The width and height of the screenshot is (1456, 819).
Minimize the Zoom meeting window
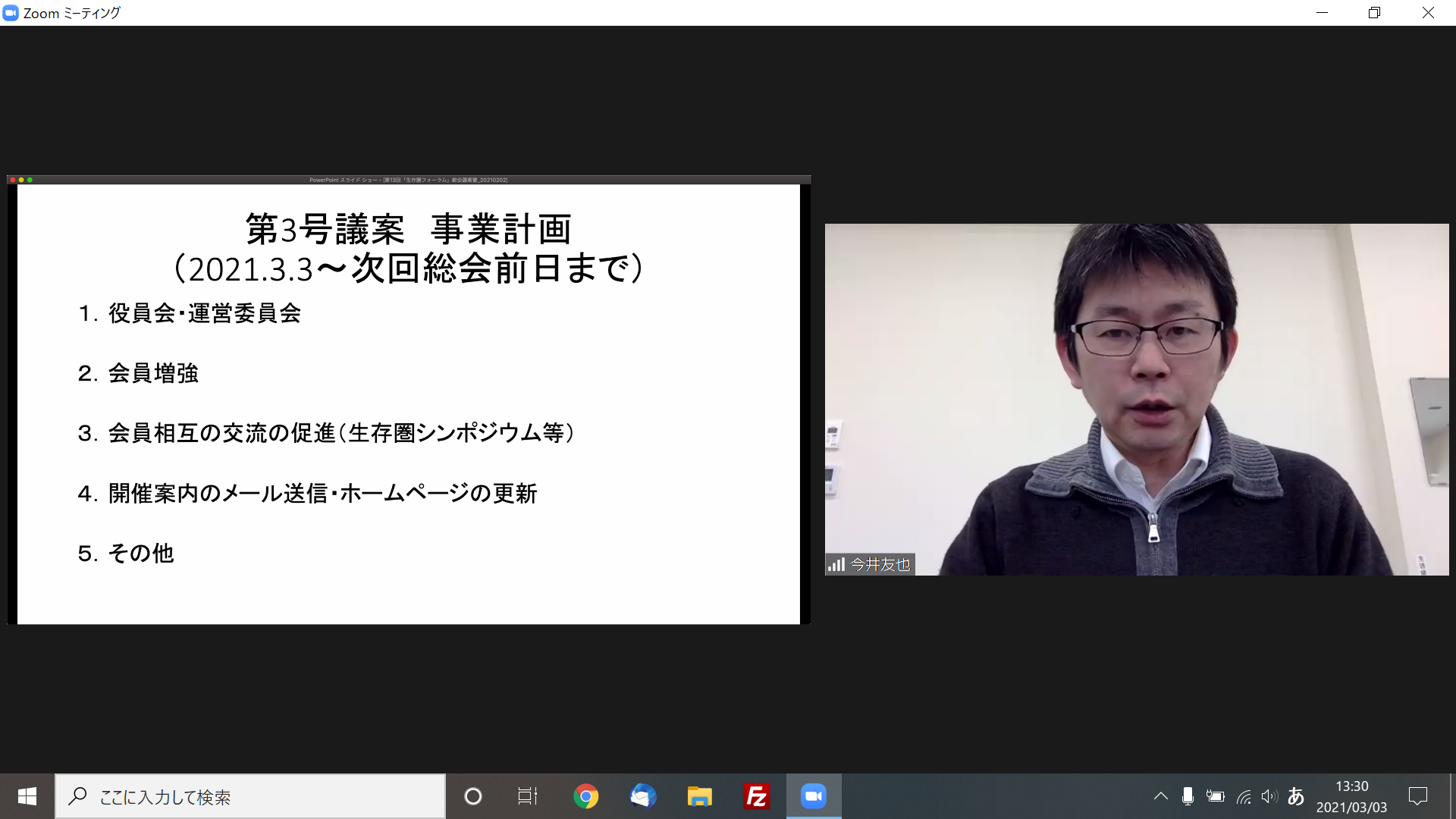(1322, 13)
